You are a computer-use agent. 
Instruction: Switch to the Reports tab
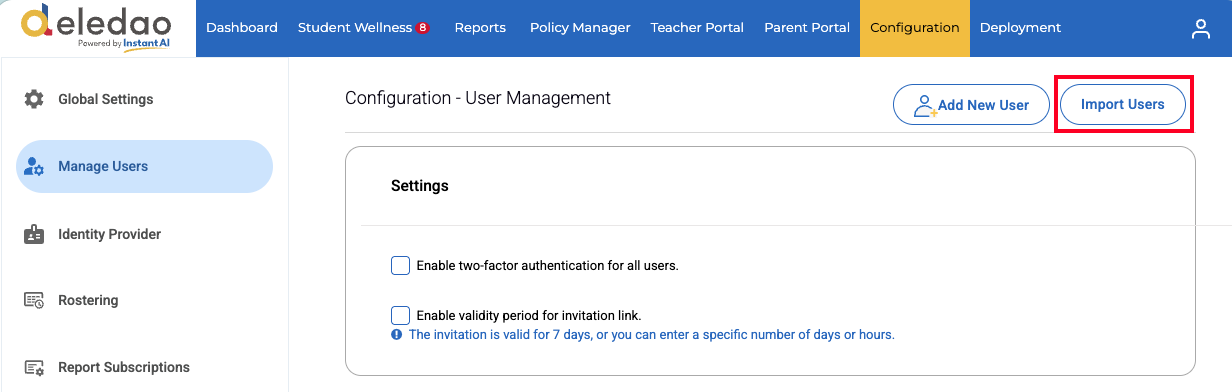[480, 28]
